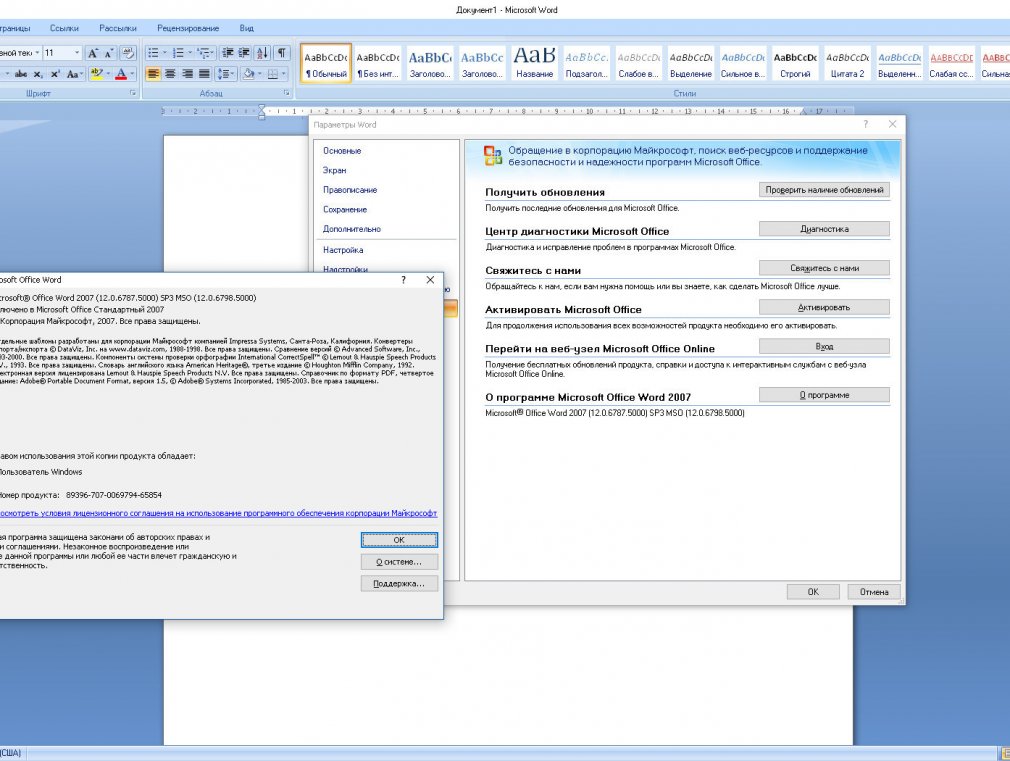1010x761 pixels.
Task: Click the Свяжитесь с нами button
Action: click(824, 268)
